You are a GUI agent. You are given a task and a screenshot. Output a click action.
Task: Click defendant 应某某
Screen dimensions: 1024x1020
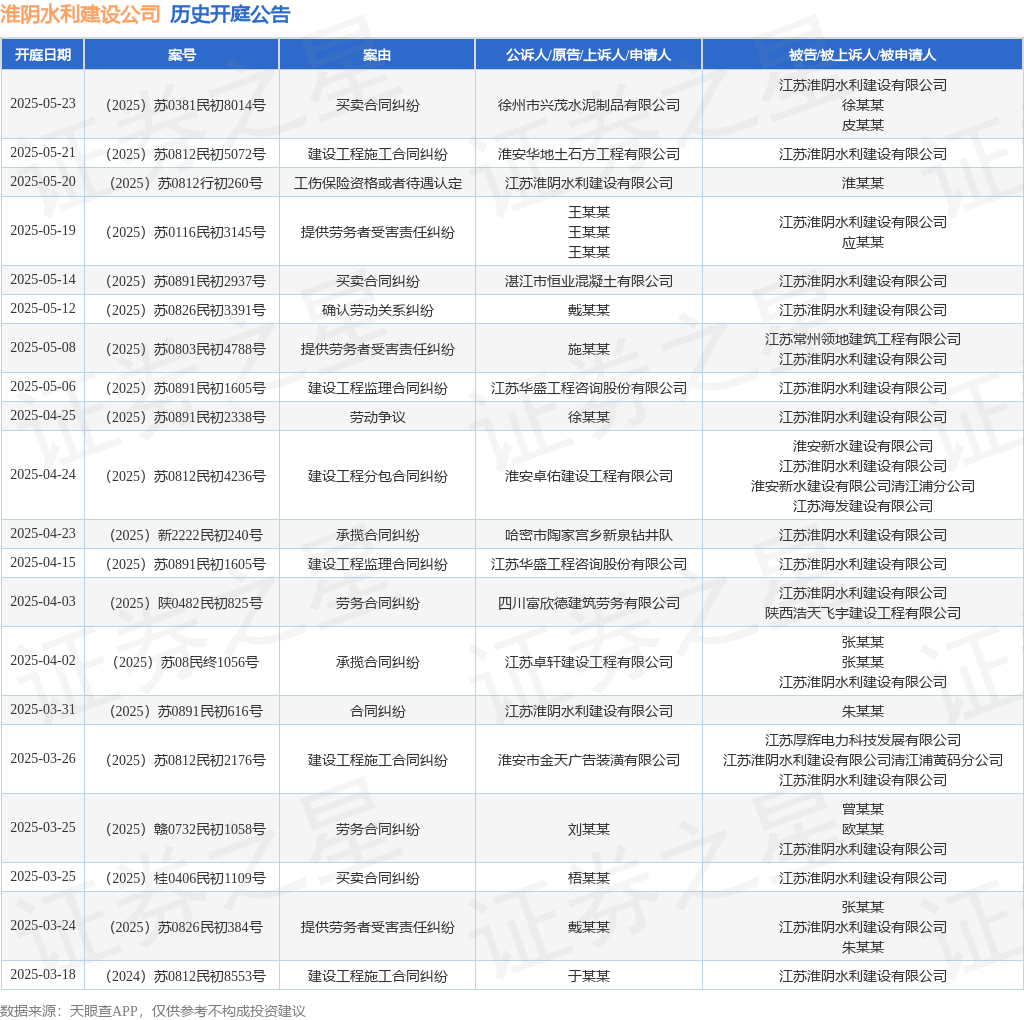(863, 242)
